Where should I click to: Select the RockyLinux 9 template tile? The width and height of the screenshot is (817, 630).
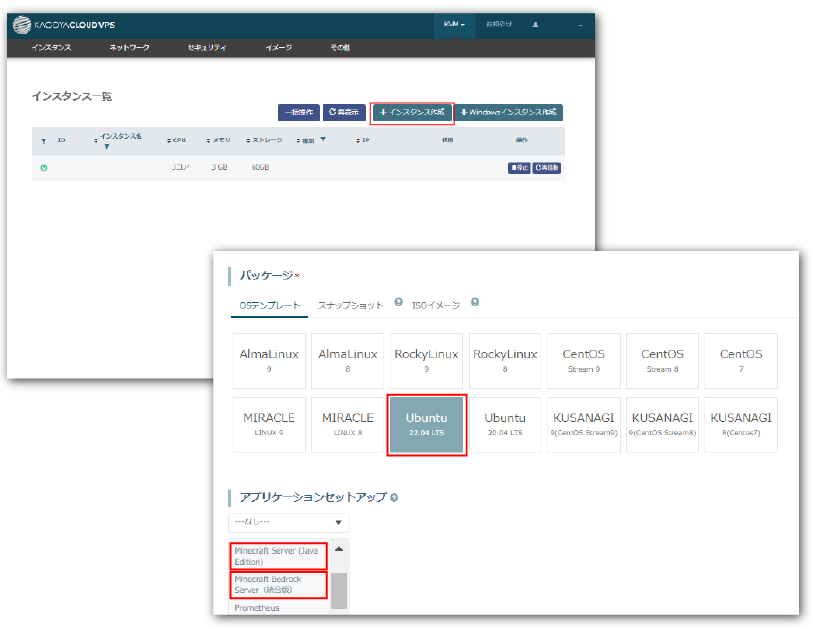(427, 360)
